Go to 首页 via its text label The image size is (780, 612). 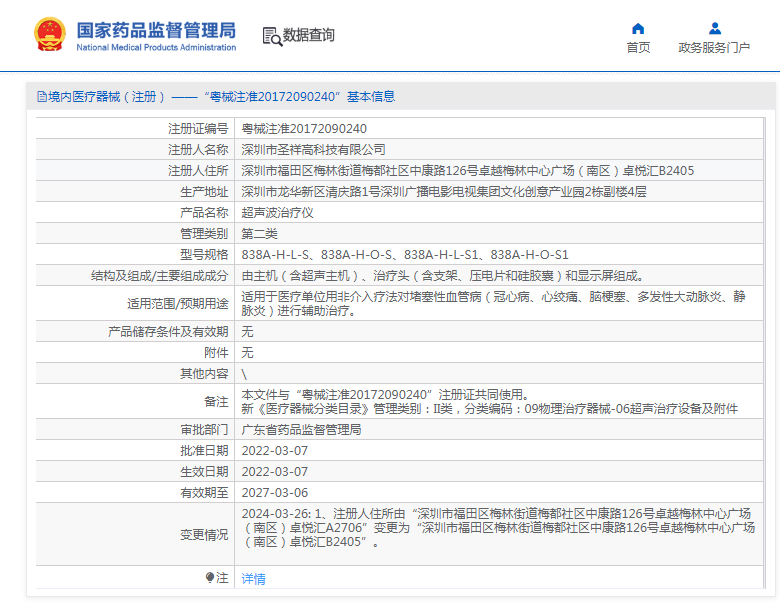pos(638,47)
